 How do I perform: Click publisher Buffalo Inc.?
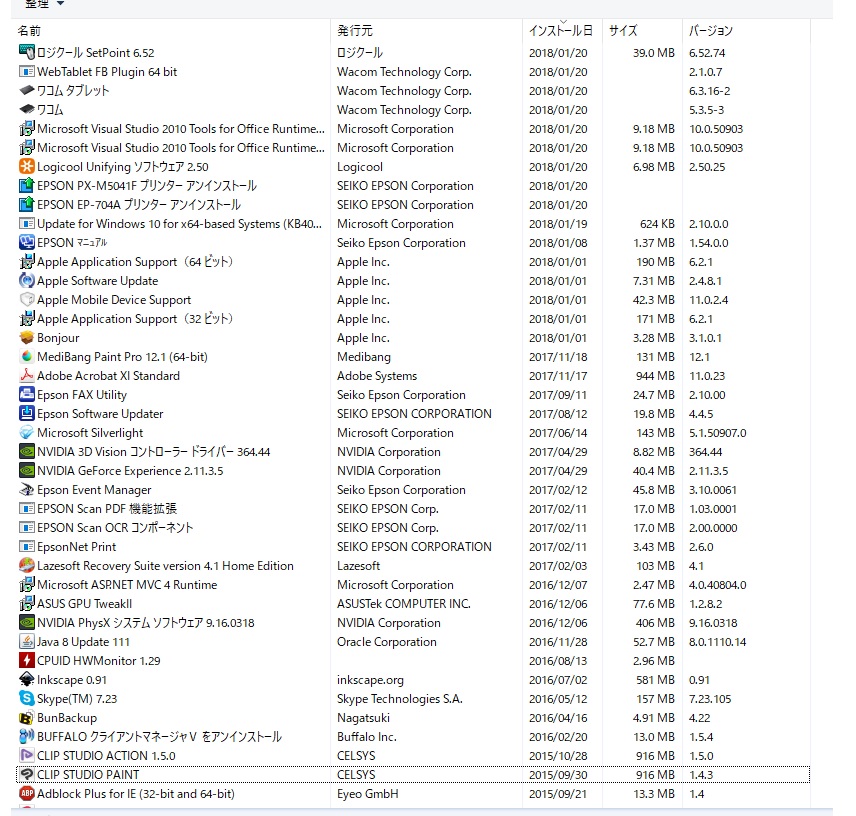[x=367, y=737]
